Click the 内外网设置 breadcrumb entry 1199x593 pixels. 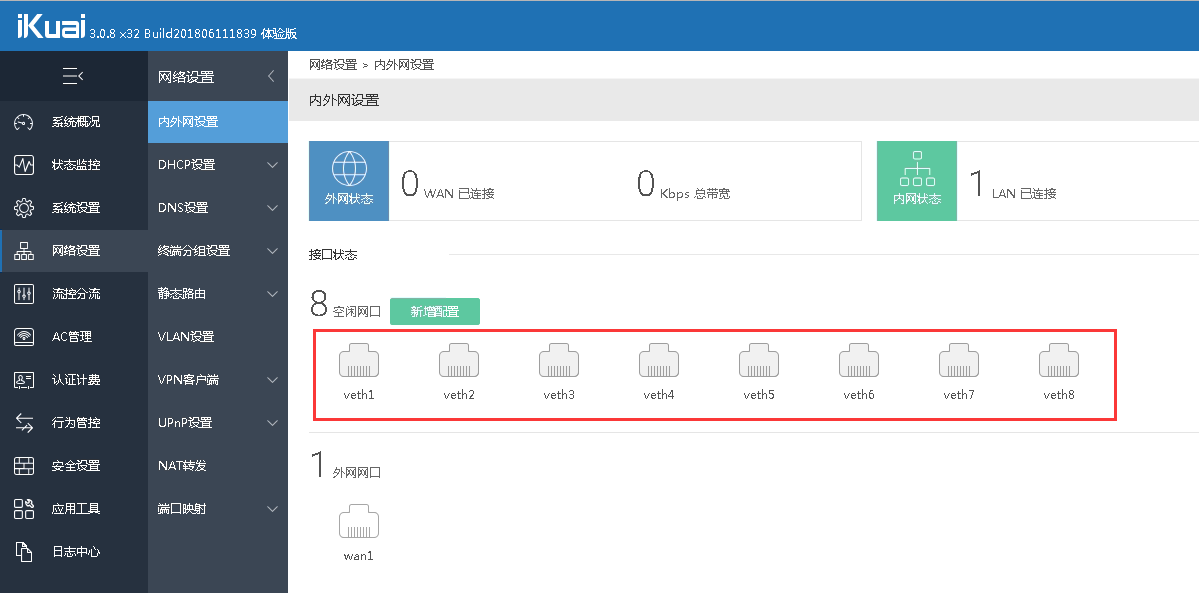404,65
